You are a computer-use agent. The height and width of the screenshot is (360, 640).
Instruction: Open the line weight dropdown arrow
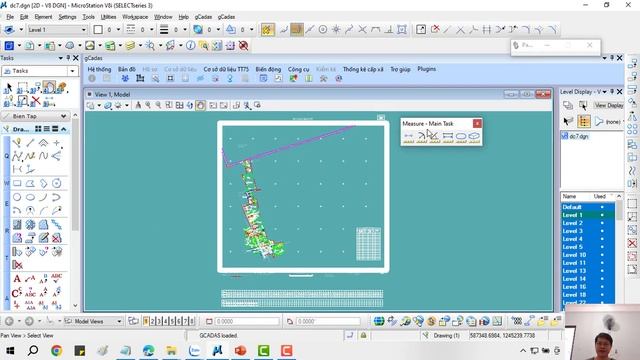pos(185,30)
